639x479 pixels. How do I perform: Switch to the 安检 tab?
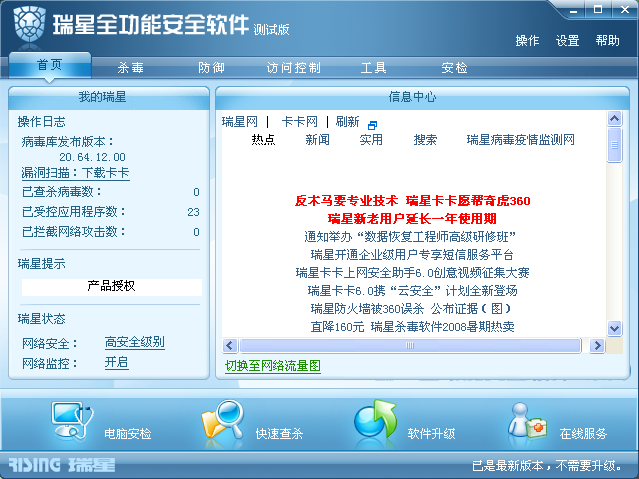click(x=454, y=67)
